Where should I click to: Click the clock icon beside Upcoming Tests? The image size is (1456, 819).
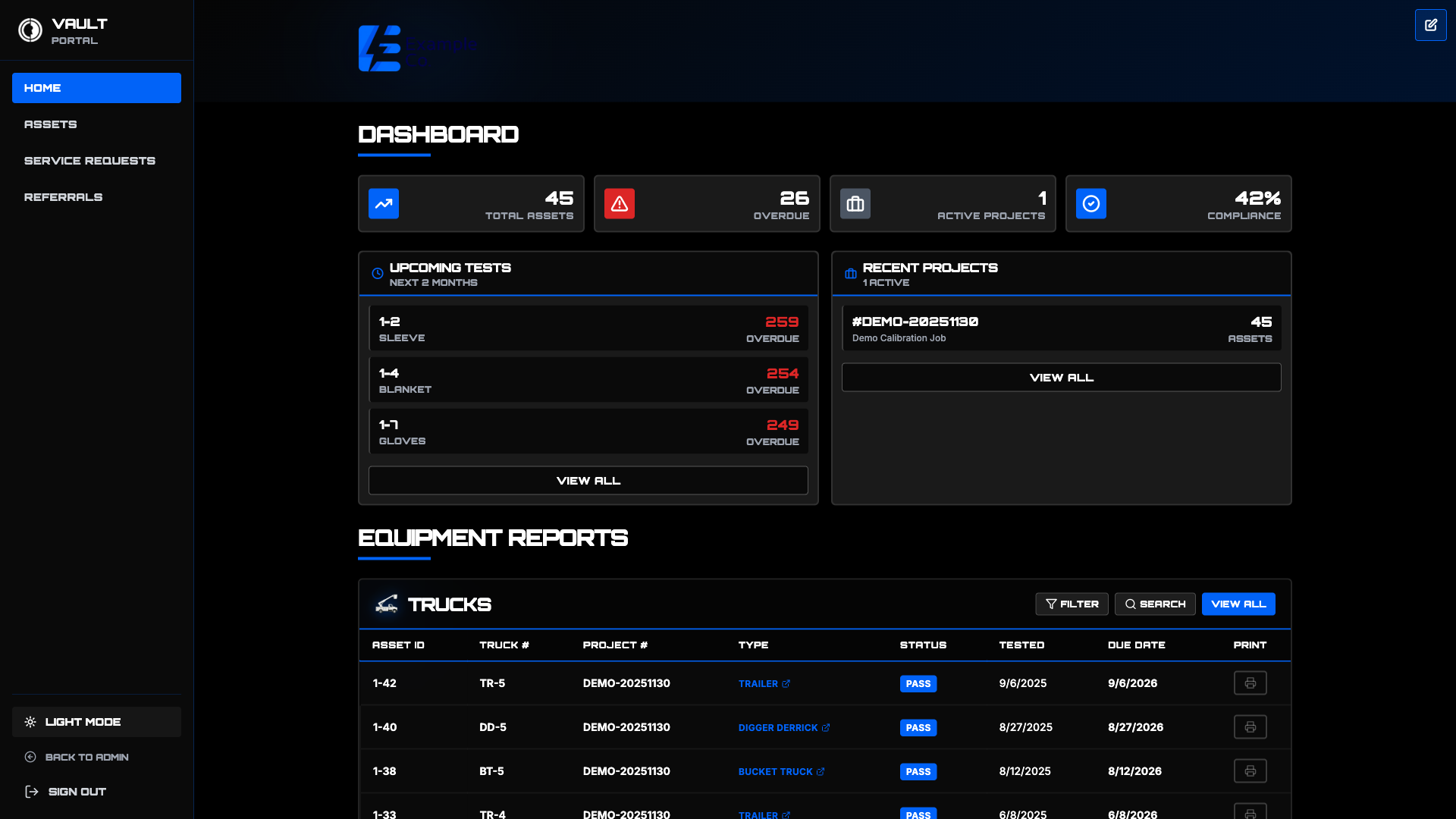tap(376, 273)
